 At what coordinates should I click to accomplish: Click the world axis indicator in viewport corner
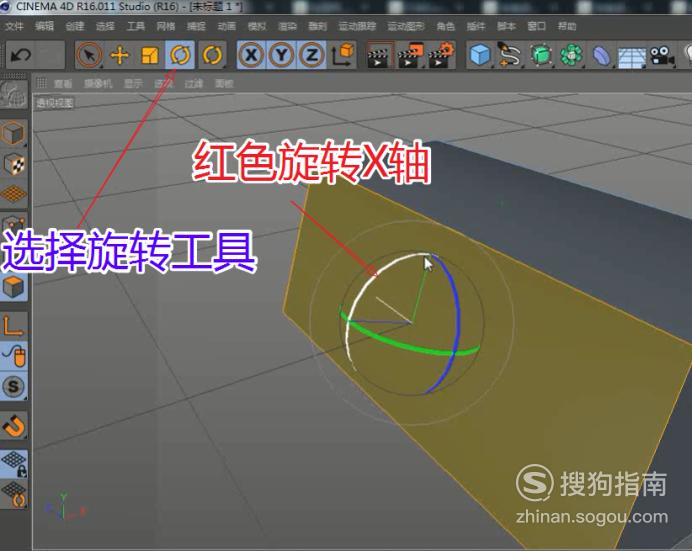pyautogui.click(x=65, y=507)
